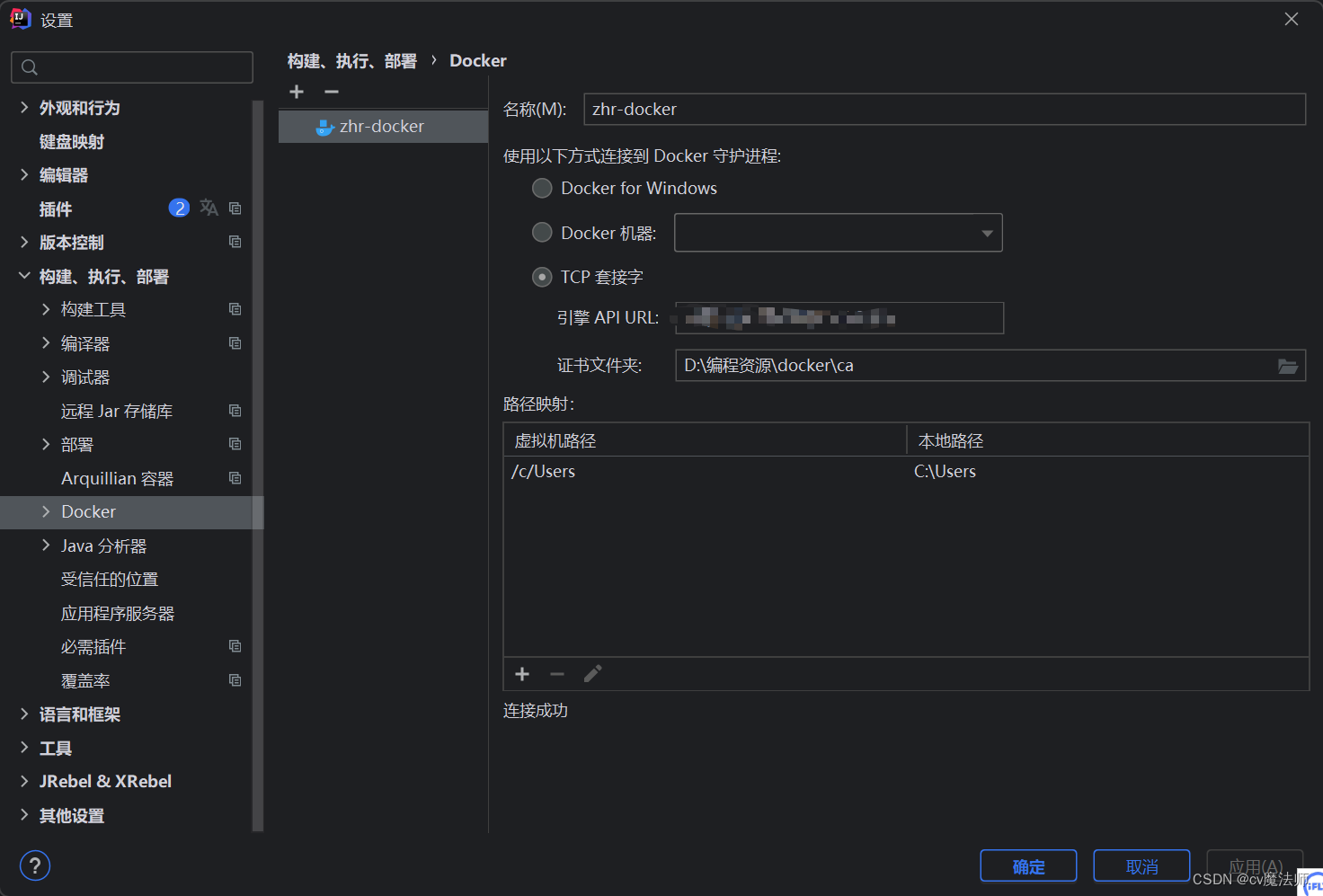
Task: Click the copy icon next to 覆盖率
Action: 235,680
